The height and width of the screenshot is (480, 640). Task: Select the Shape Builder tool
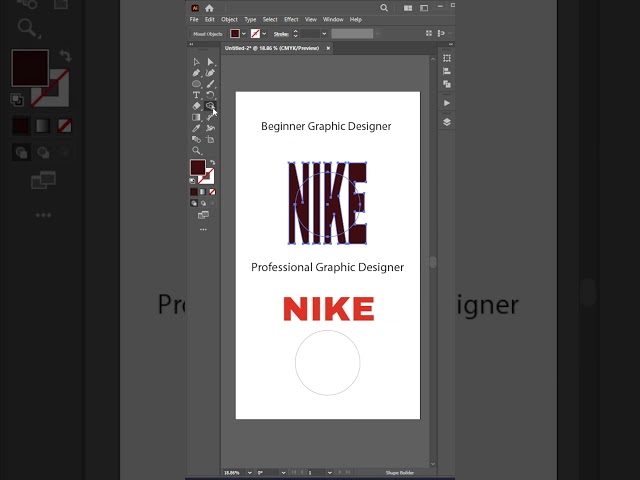tap(210, 106)
